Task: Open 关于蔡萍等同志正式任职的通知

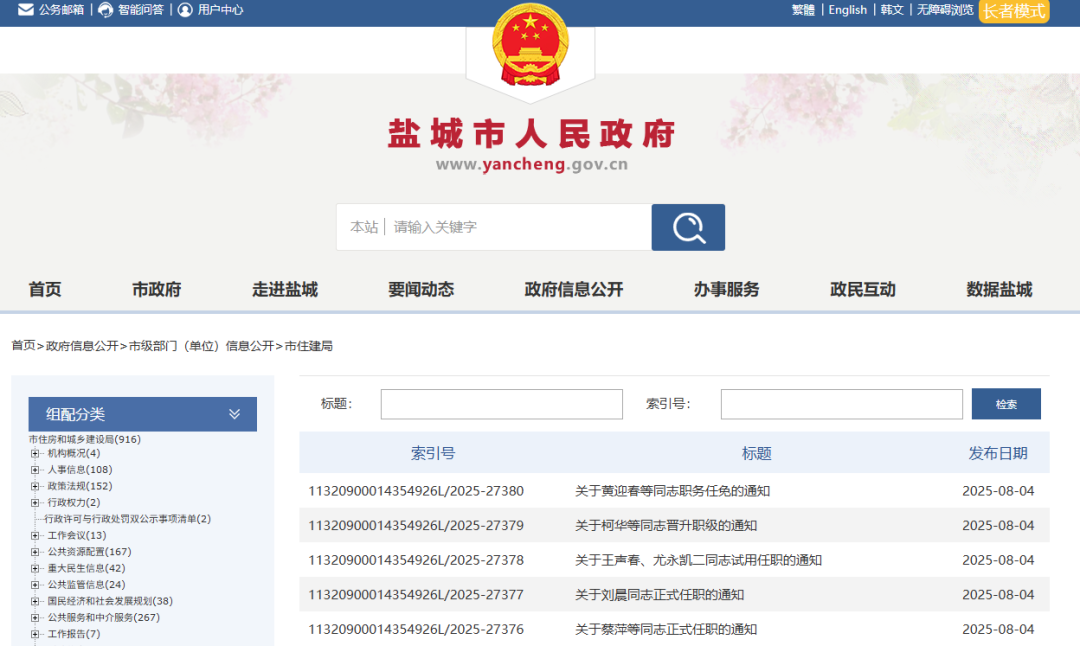Action: [666, 629]
